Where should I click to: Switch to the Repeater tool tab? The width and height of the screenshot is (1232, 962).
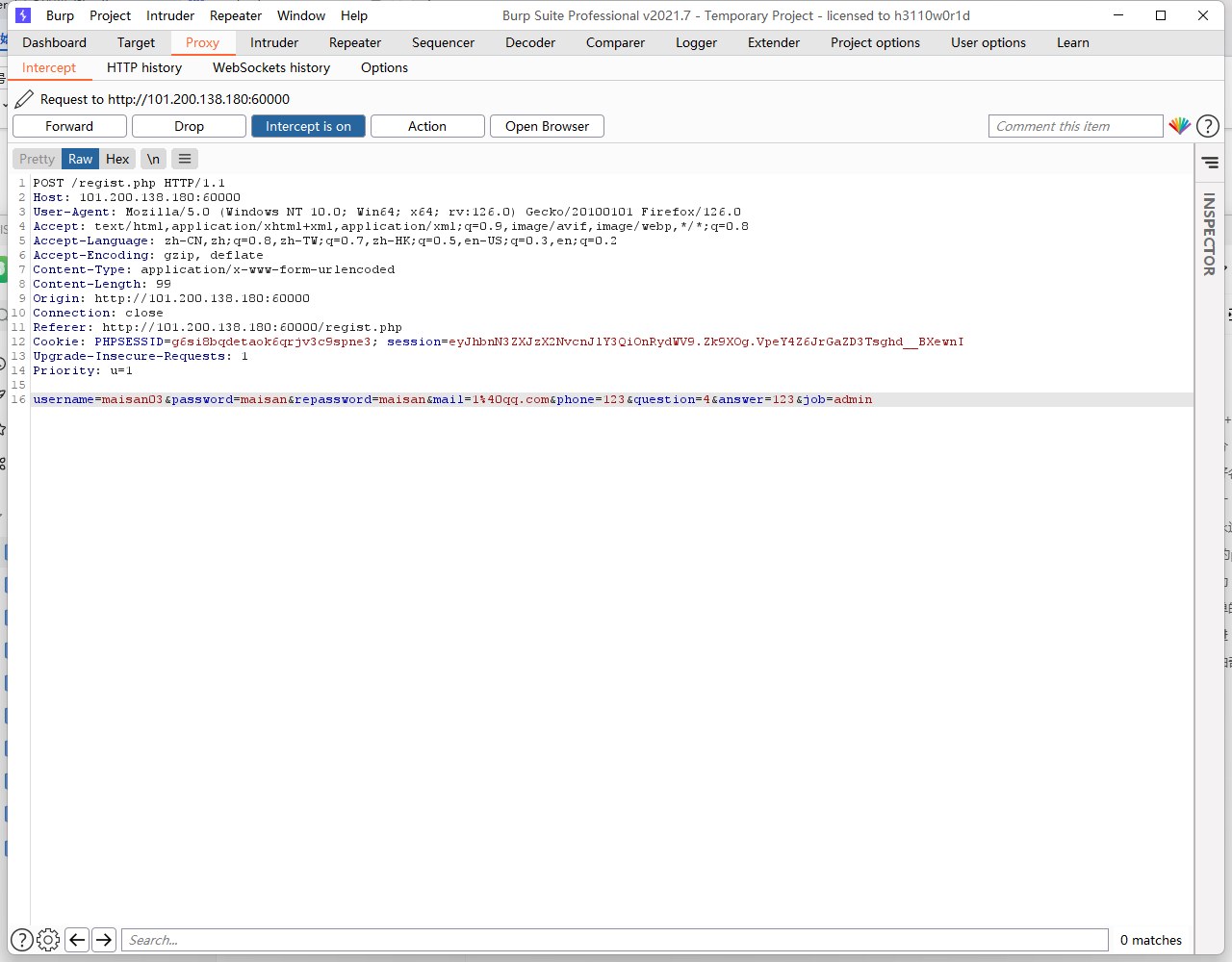355,42
